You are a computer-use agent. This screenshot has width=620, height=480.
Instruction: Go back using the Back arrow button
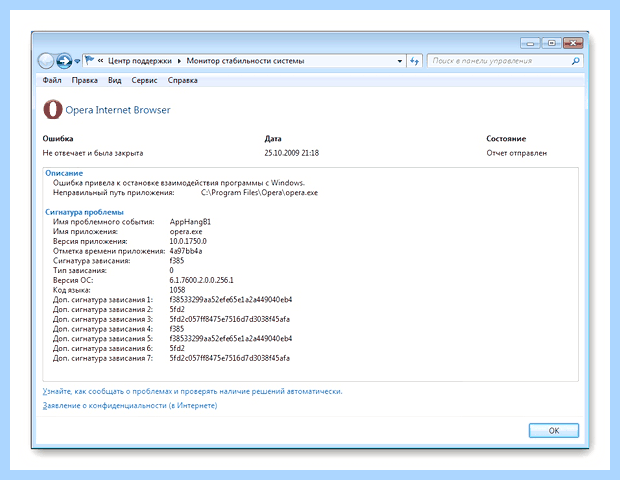tap(46, 61)
